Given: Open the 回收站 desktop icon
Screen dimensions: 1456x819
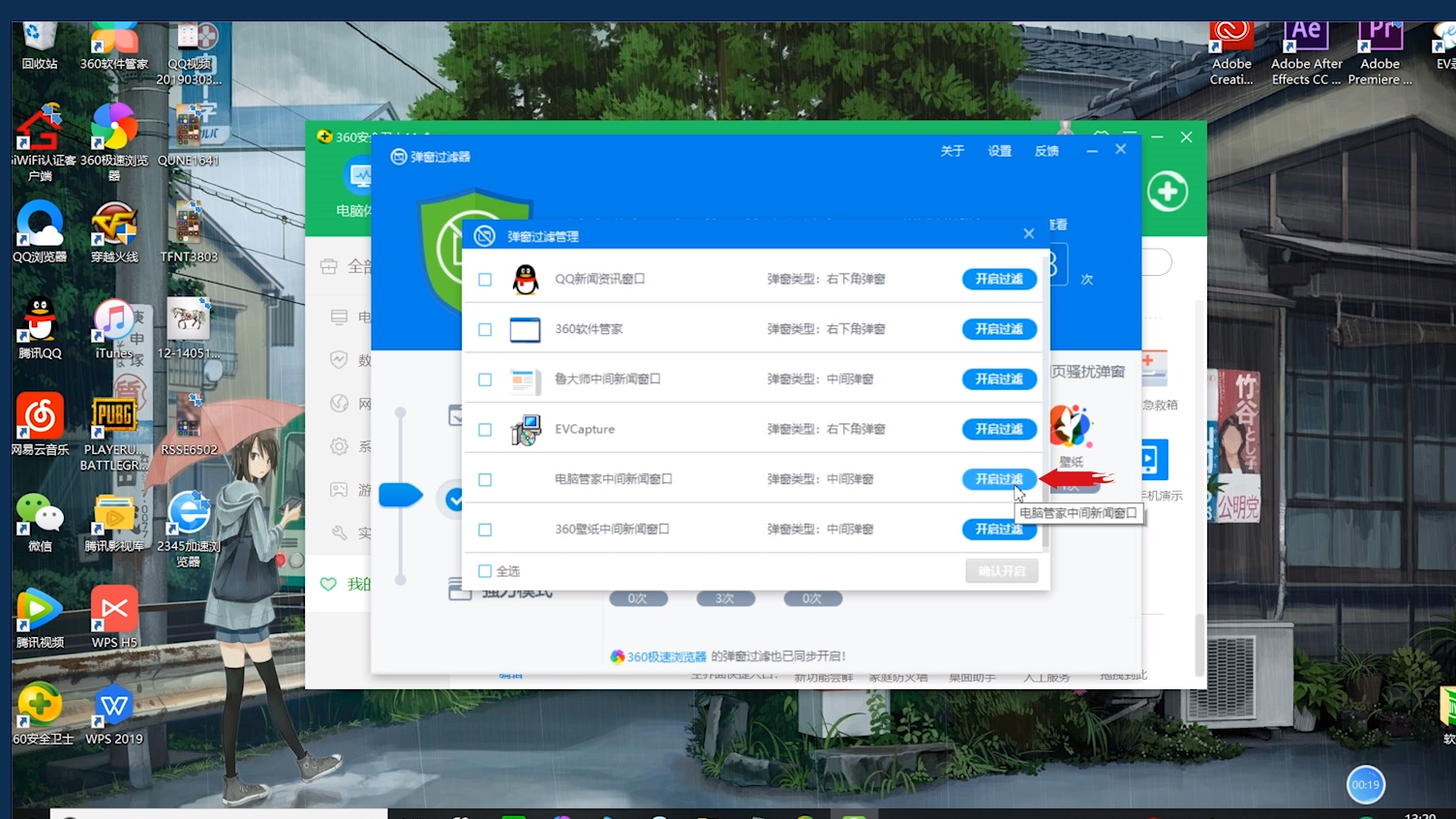Looking at the screenshot, I should (40, 46).
